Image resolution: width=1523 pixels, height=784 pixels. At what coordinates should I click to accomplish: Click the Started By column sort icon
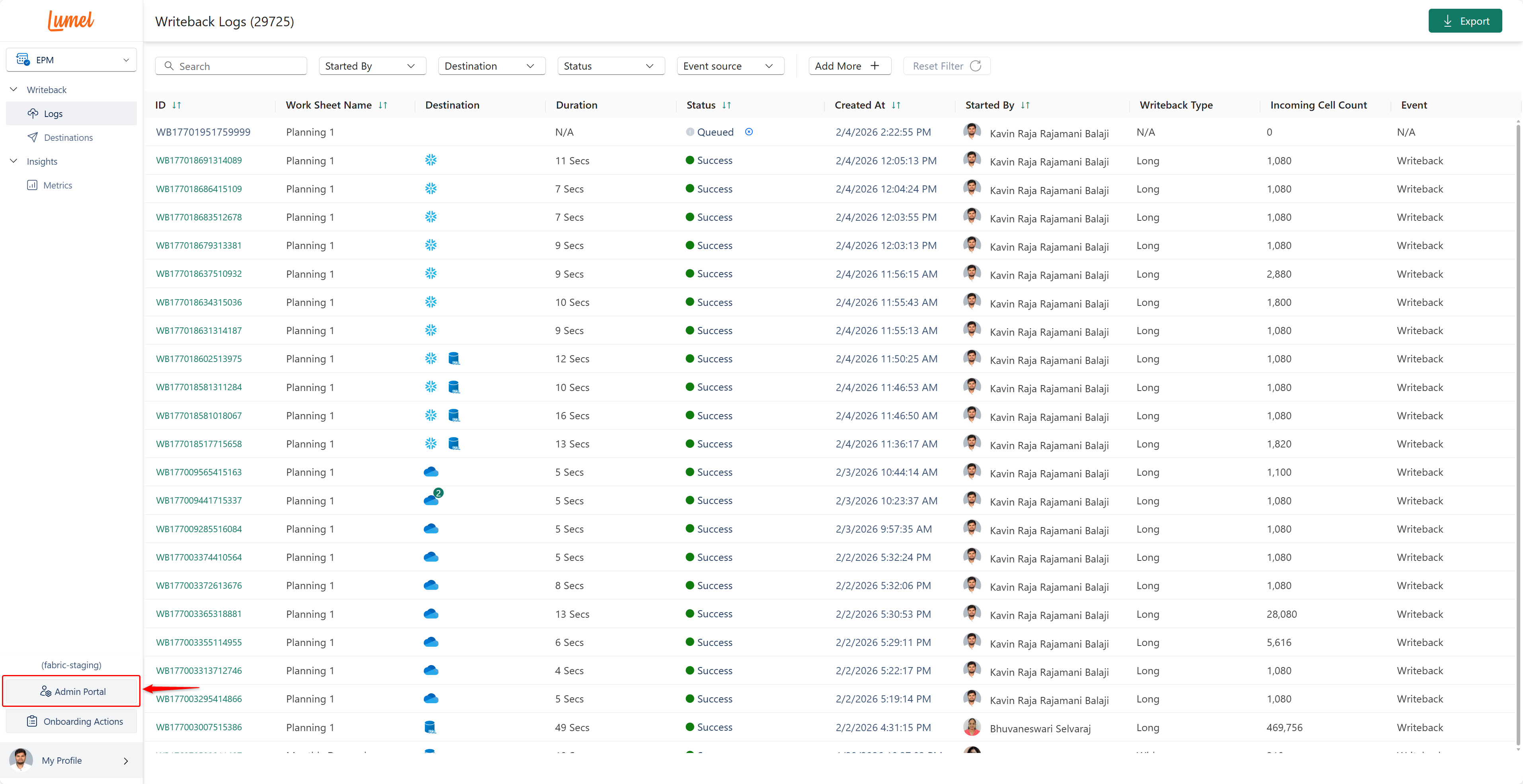point(1024,105)
